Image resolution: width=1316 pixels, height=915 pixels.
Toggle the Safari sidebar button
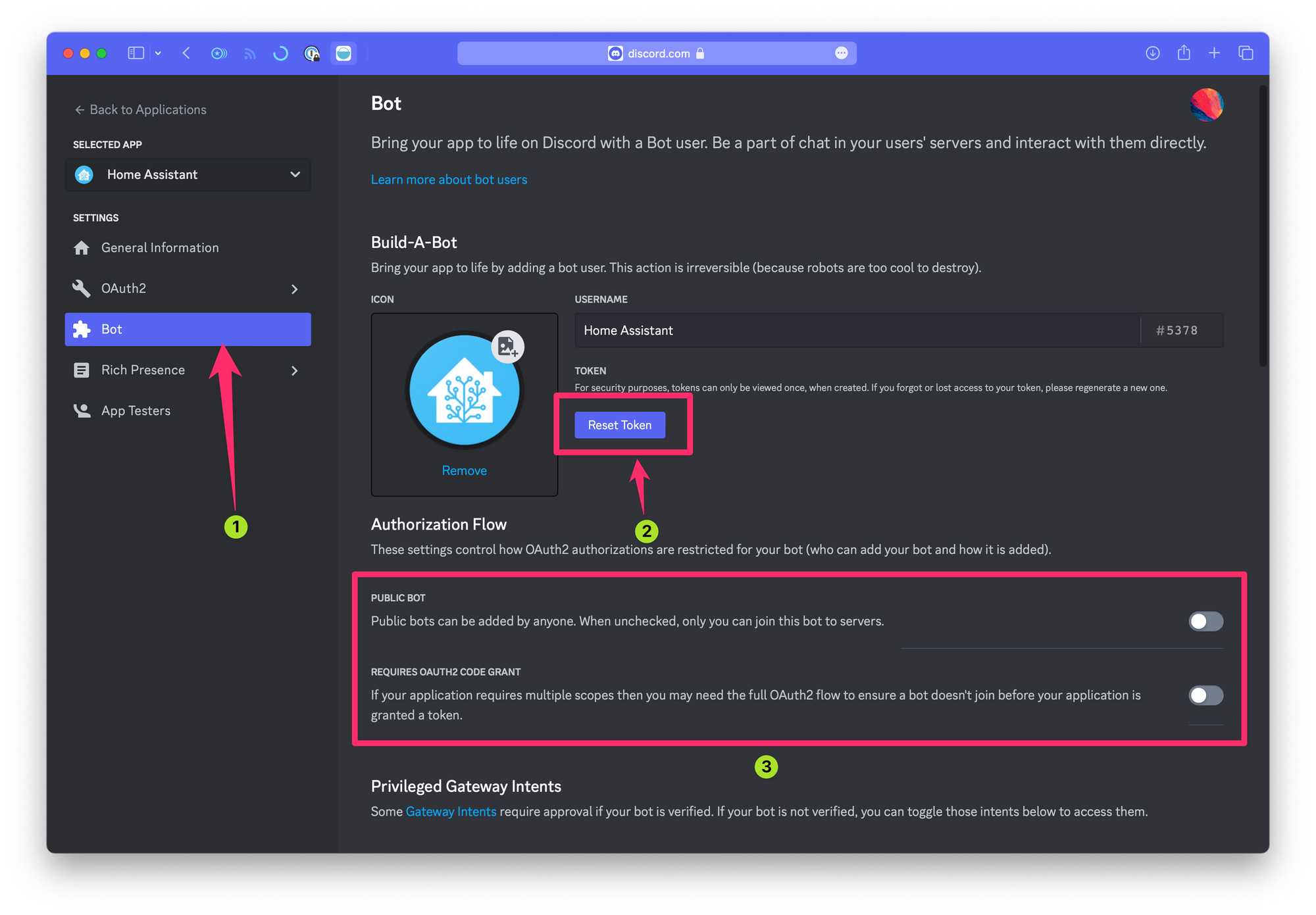pos(136,53)
